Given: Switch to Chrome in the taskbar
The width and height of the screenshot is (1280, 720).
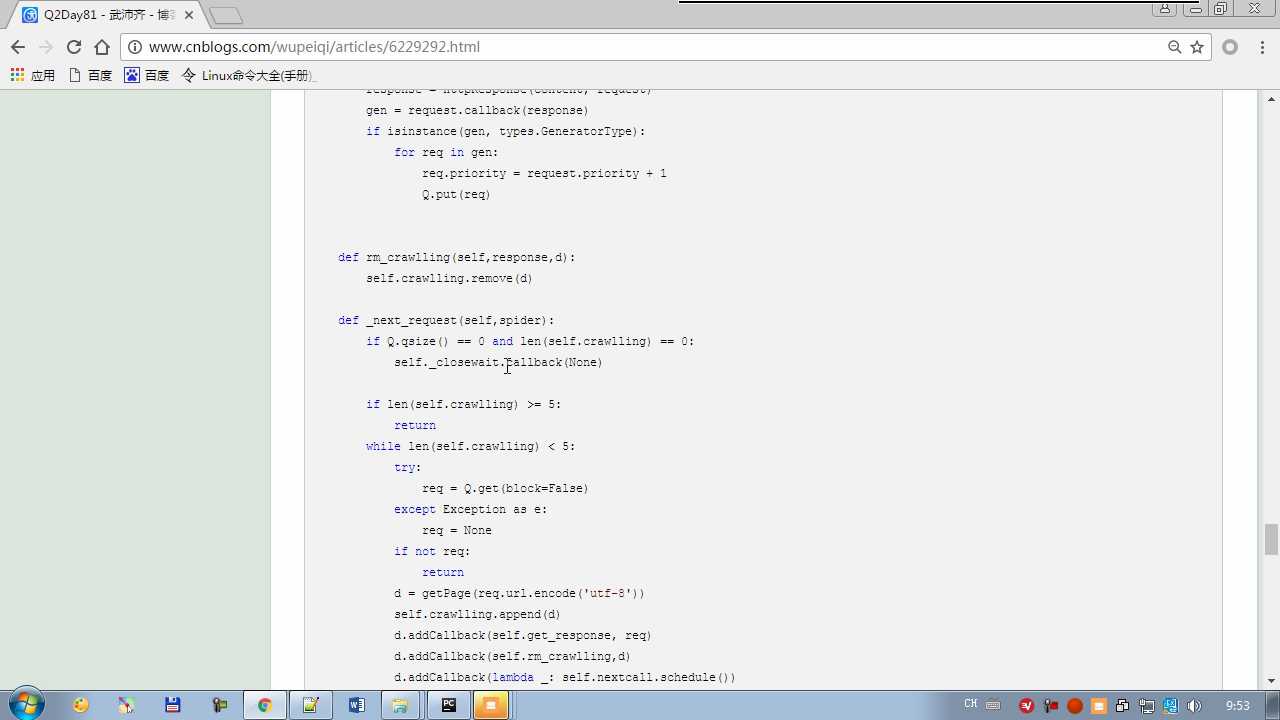Looking at the screenshot, I should tap(265, 705).
